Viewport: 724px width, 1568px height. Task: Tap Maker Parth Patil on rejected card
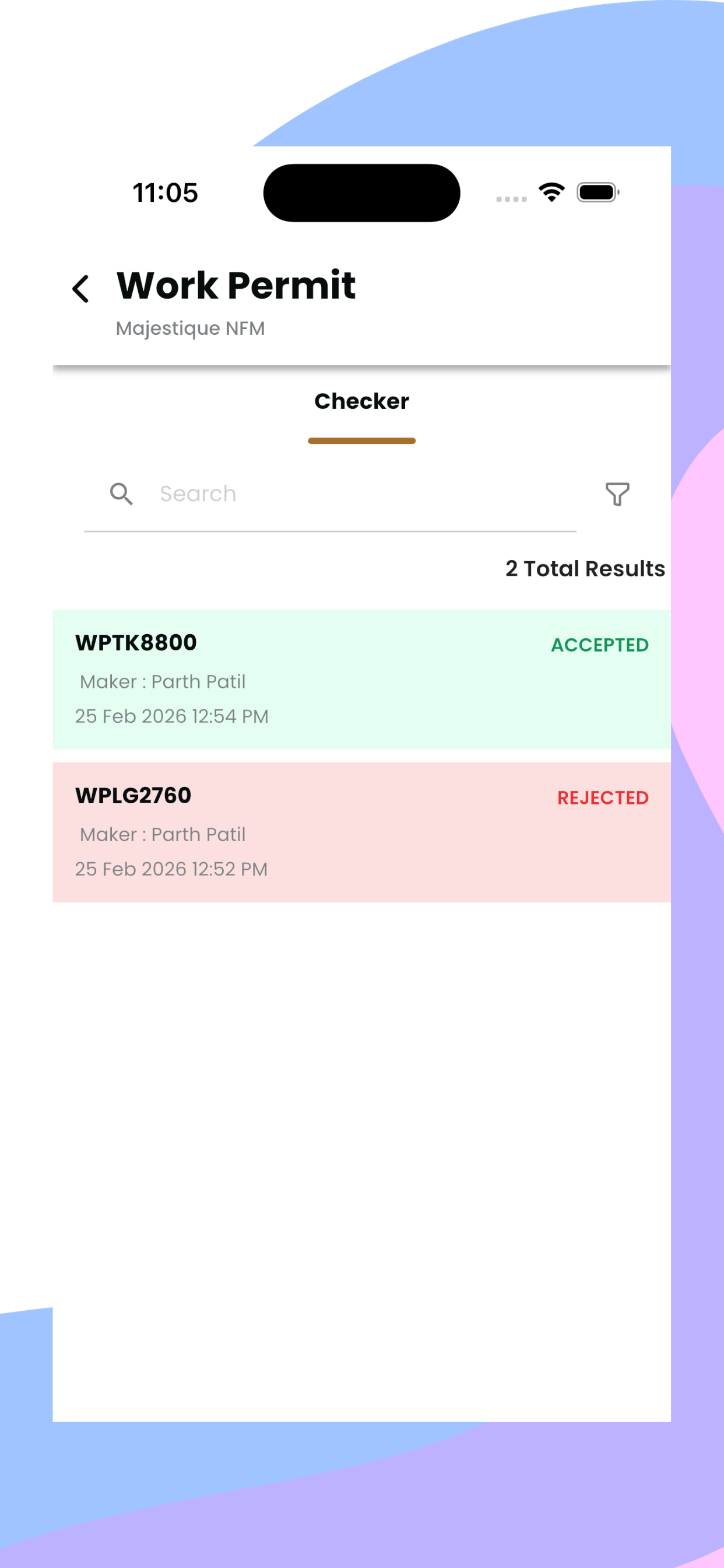[x=163, y=835]
